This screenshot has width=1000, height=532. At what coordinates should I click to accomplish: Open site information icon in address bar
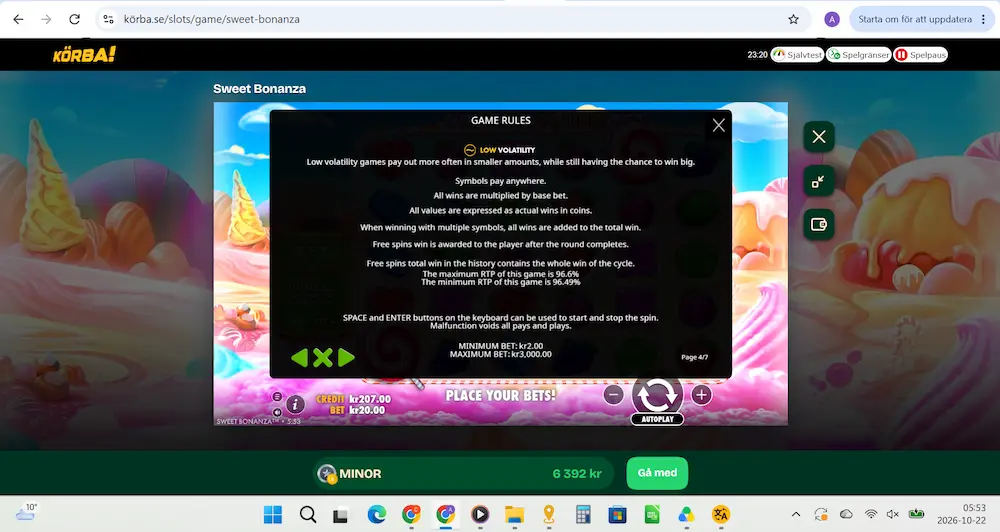[108, 19]
